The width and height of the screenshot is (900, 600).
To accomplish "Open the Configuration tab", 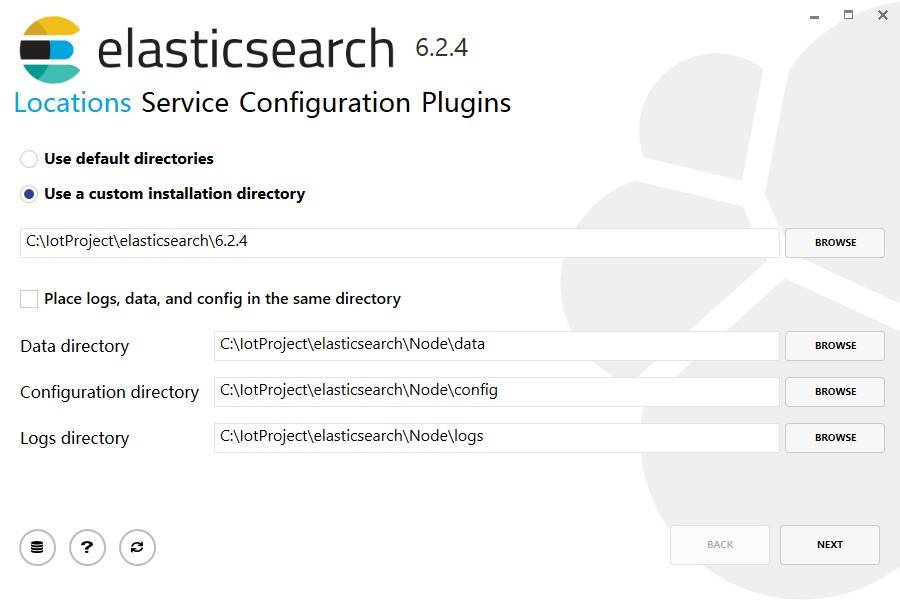I will pyautogui.click(x=324, y=103).
